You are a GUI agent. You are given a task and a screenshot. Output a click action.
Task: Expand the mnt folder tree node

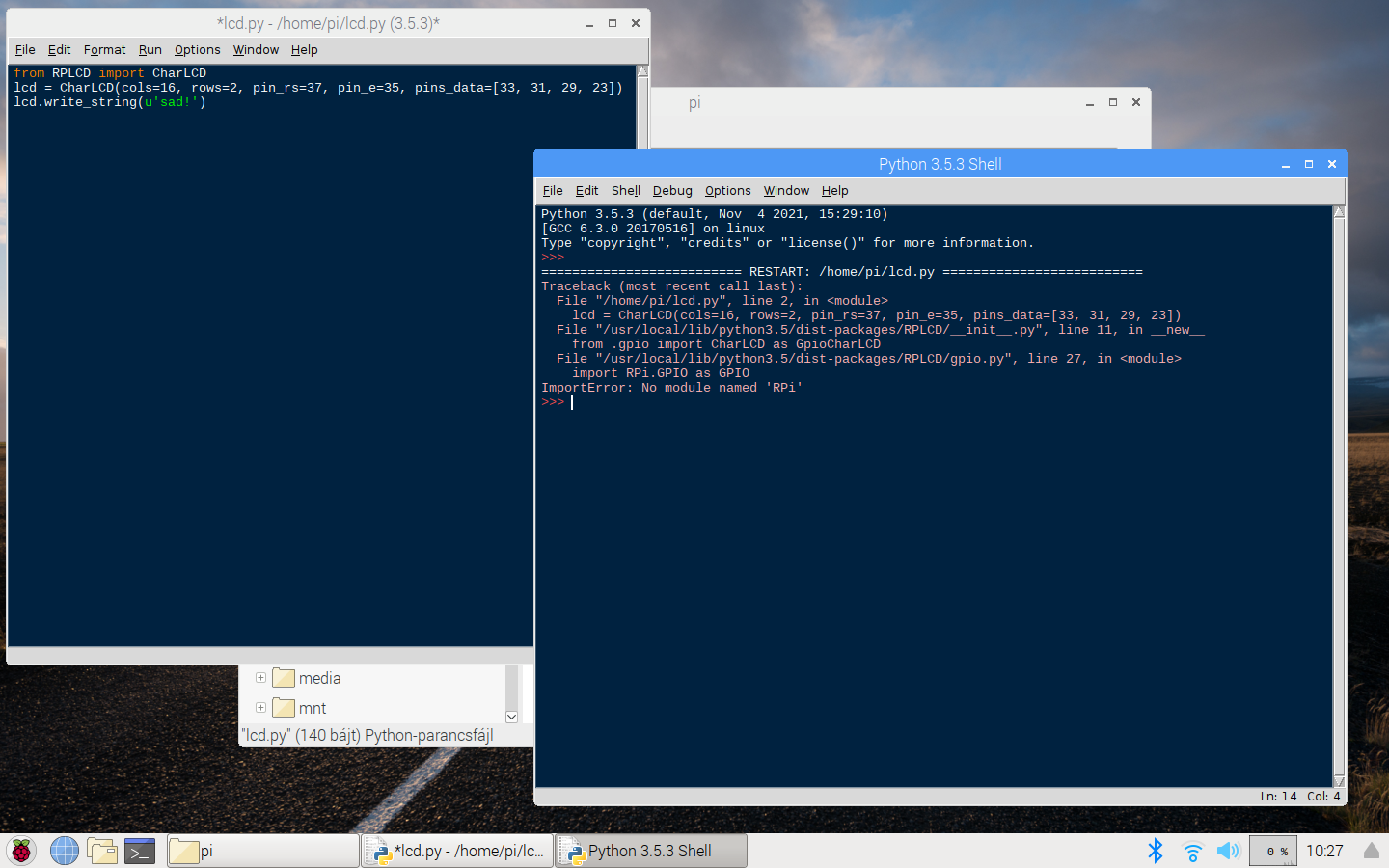260,708
